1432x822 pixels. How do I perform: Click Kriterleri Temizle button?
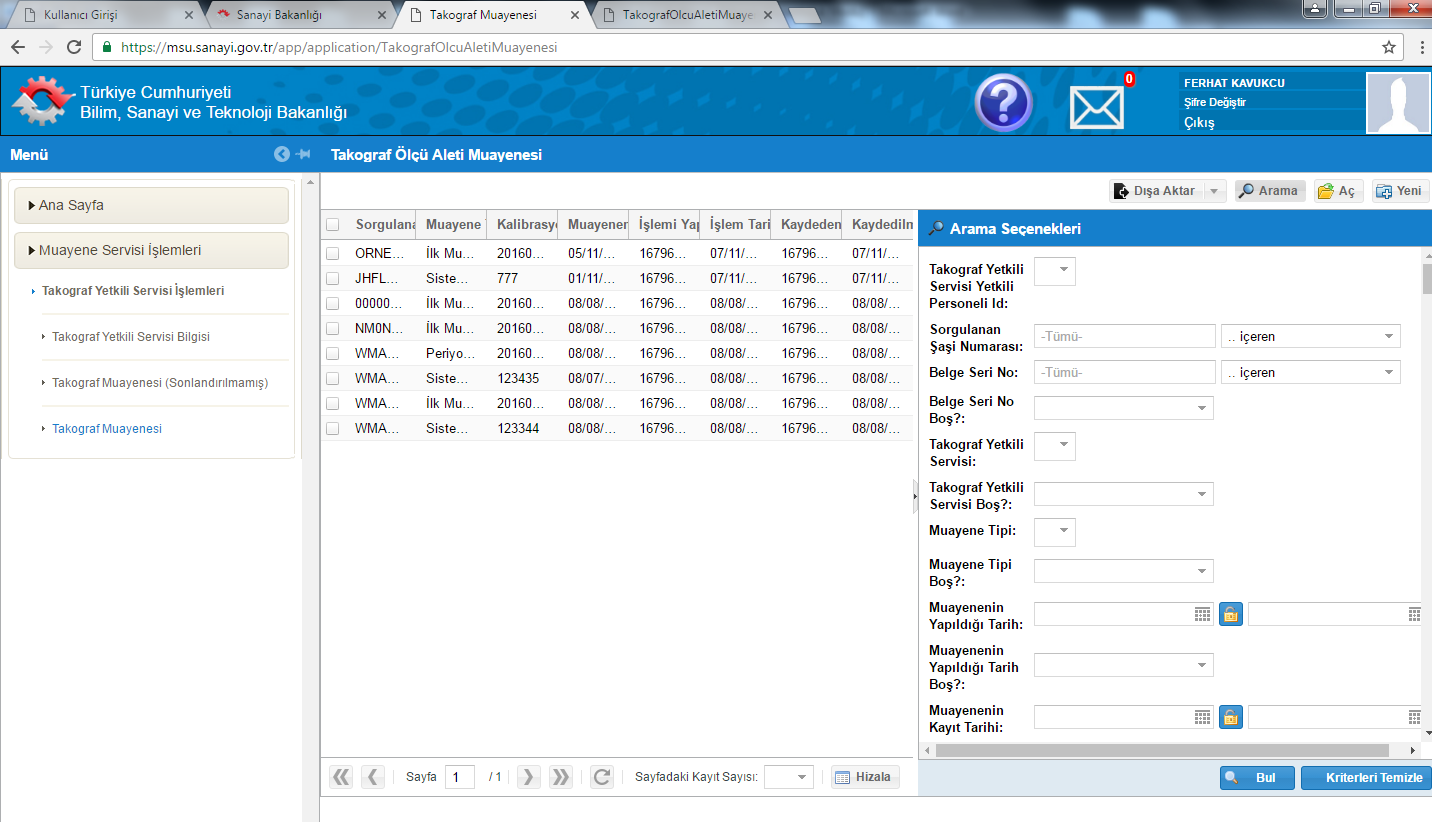[x=1366, y=778]
